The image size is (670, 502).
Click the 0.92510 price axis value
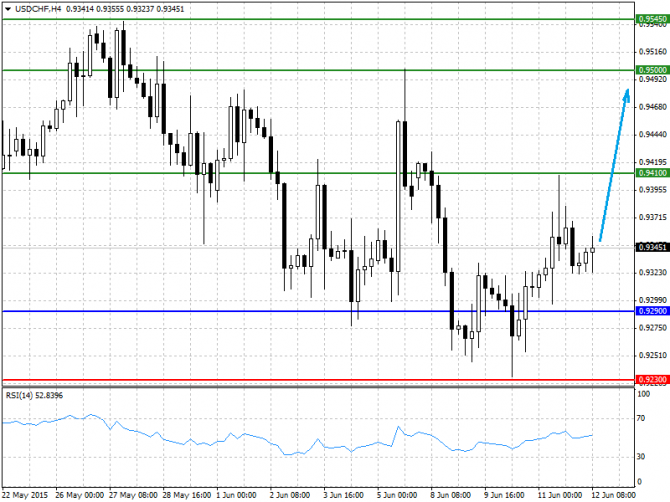pyautogui.click(x=652, y=355)
